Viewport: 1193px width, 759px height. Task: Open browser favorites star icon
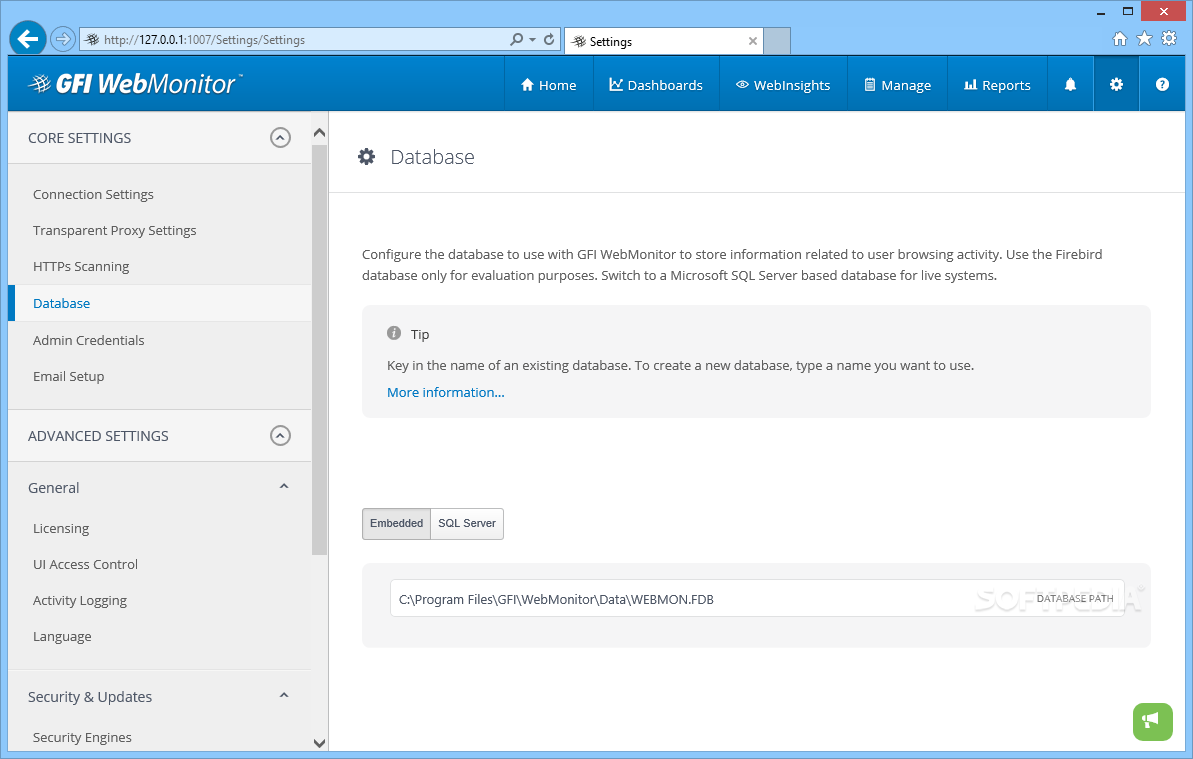(x=1144, y=39)
